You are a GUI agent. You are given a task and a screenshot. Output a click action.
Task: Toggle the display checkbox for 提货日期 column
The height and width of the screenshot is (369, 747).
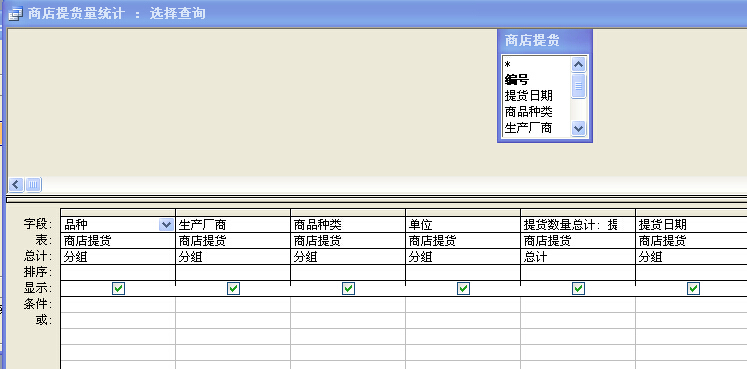tap(693, 289)
